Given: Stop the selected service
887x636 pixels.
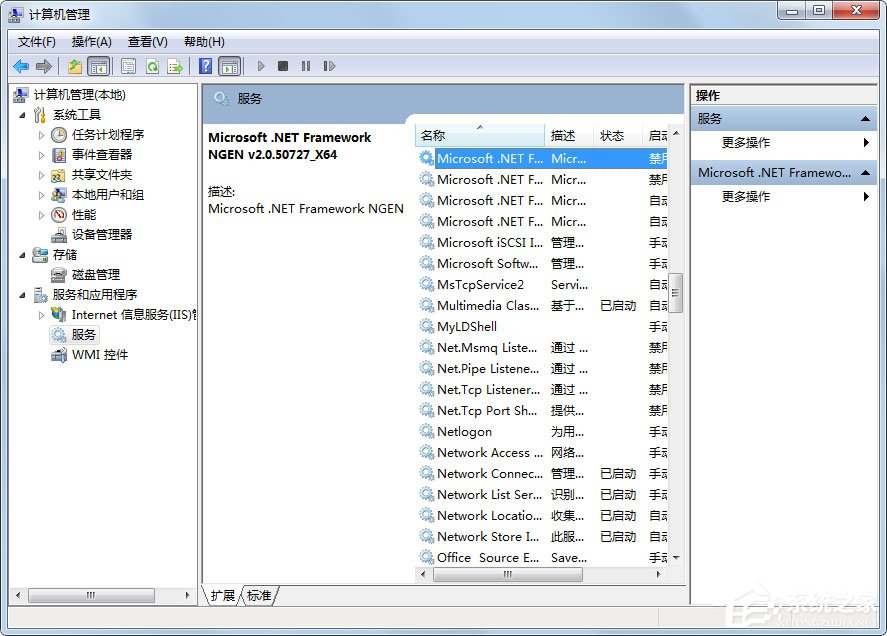Looking at the screenshot, I should click(283, 66).
